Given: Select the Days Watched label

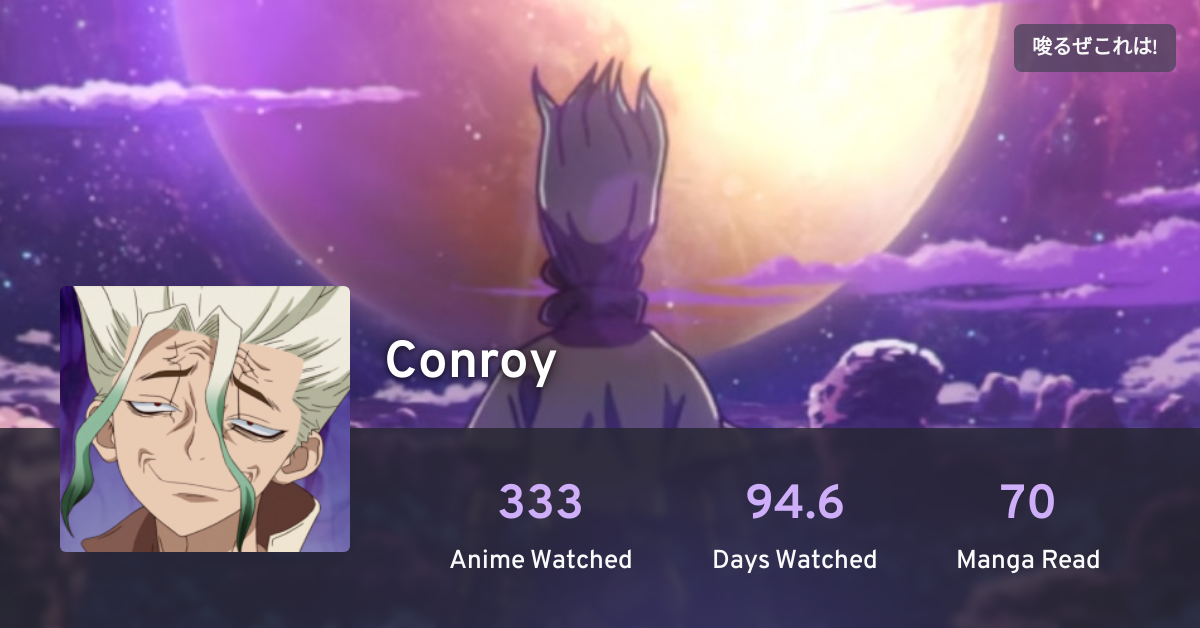Looking at the screenshot, I should [x=795, y=559].
